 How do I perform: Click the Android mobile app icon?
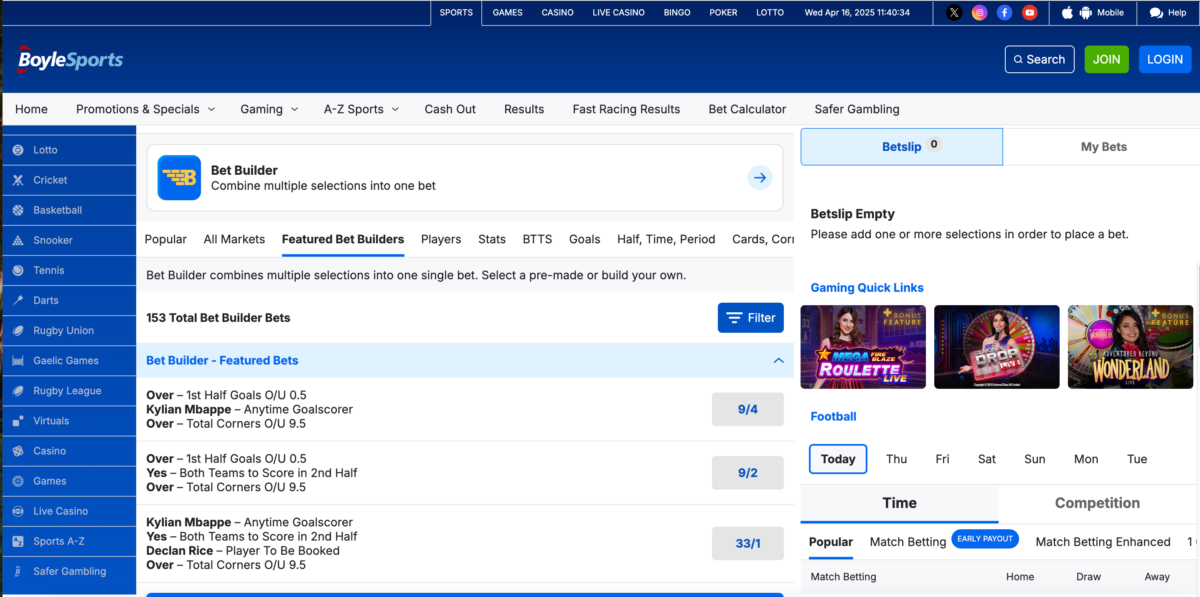pyautogui.click(x=1087, y=13)
